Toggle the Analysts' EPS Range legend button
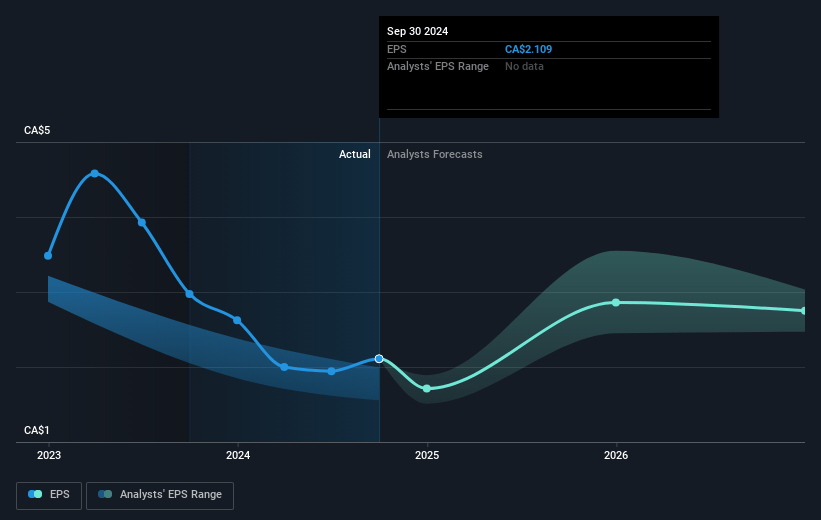 (160, 495)
